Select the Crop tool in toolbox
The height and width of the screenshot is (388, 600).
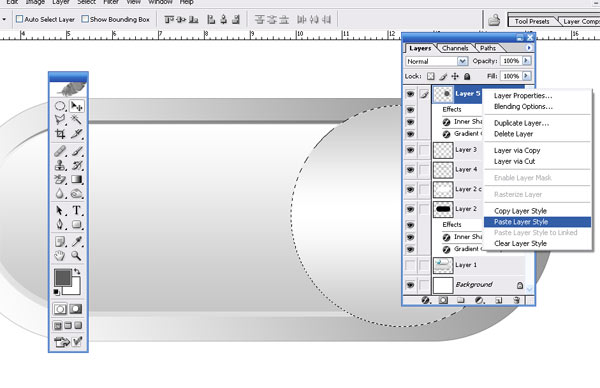pos(60,134)
